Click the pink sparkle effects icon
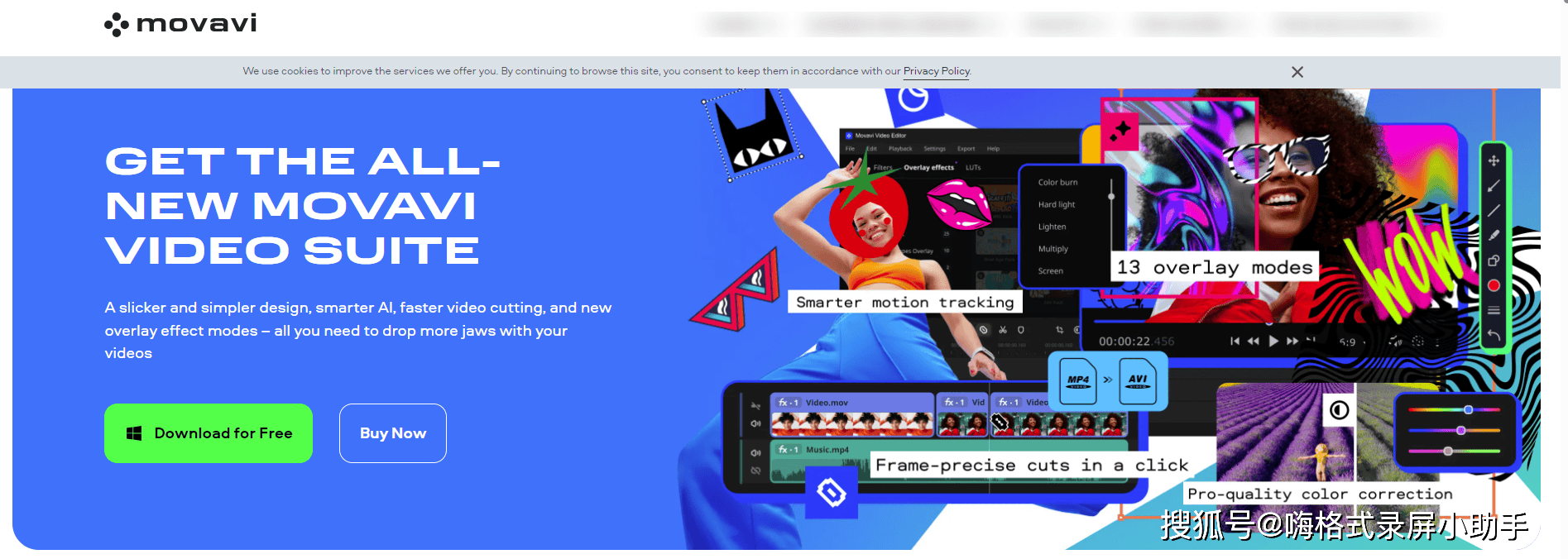Viewport: 1568px width, 559px height. pyautogui.click(x=1120, y=131)
